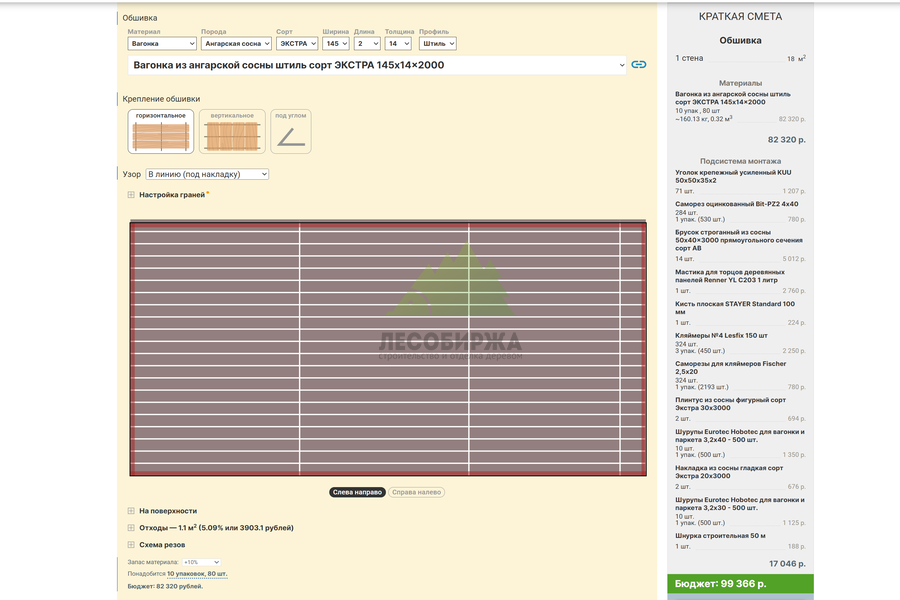The height and width of the screenshot is (600, 900).
Task: Select vertical cladding orientation thumbnail
Action: click(x=232, y=131)
